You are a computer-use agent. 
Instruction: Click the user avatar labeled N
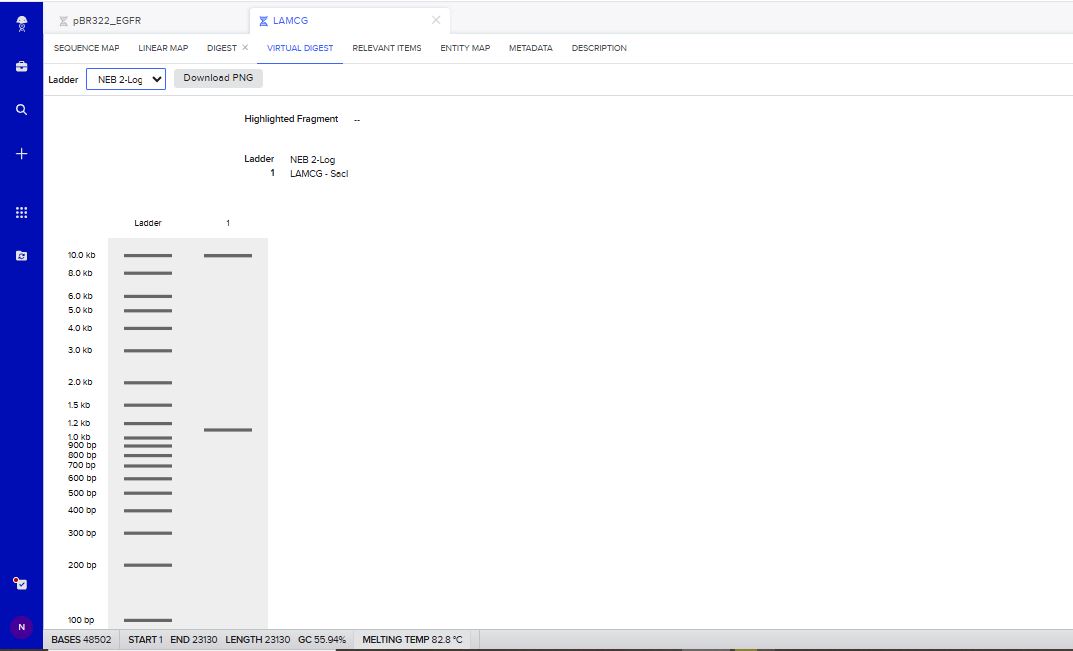click(21, 627)
